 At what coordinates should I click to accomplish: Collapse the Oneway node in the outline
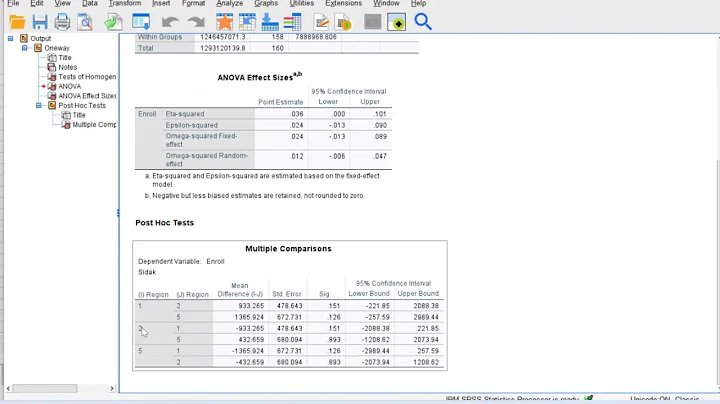25,48
